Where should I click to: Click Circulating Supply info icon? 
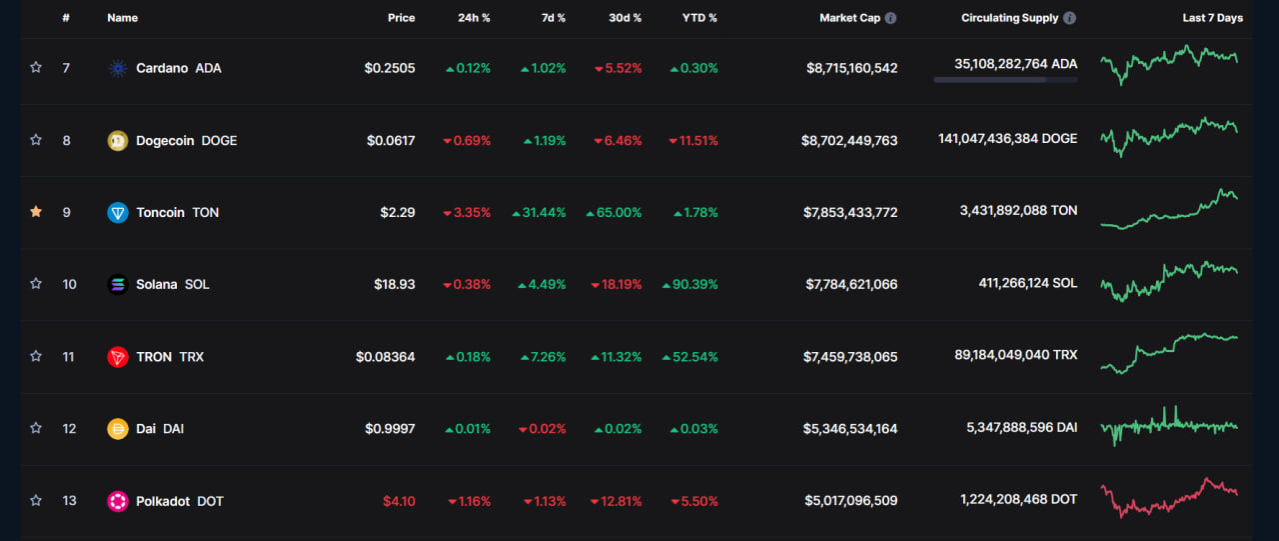[1070, 18]
